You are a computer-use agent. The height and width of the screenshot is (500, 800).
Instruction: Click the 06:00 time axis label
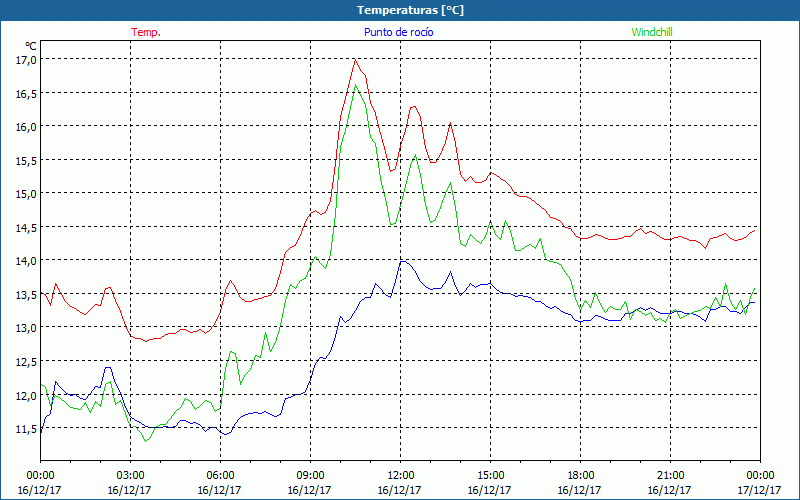click(x=220, y=475)
